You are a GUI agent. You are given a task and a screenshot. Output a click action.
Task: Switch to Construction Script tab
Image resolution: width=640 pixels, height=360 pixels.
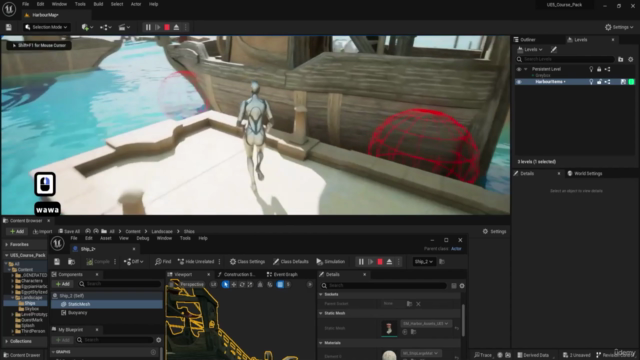click(x=236, y=274)
